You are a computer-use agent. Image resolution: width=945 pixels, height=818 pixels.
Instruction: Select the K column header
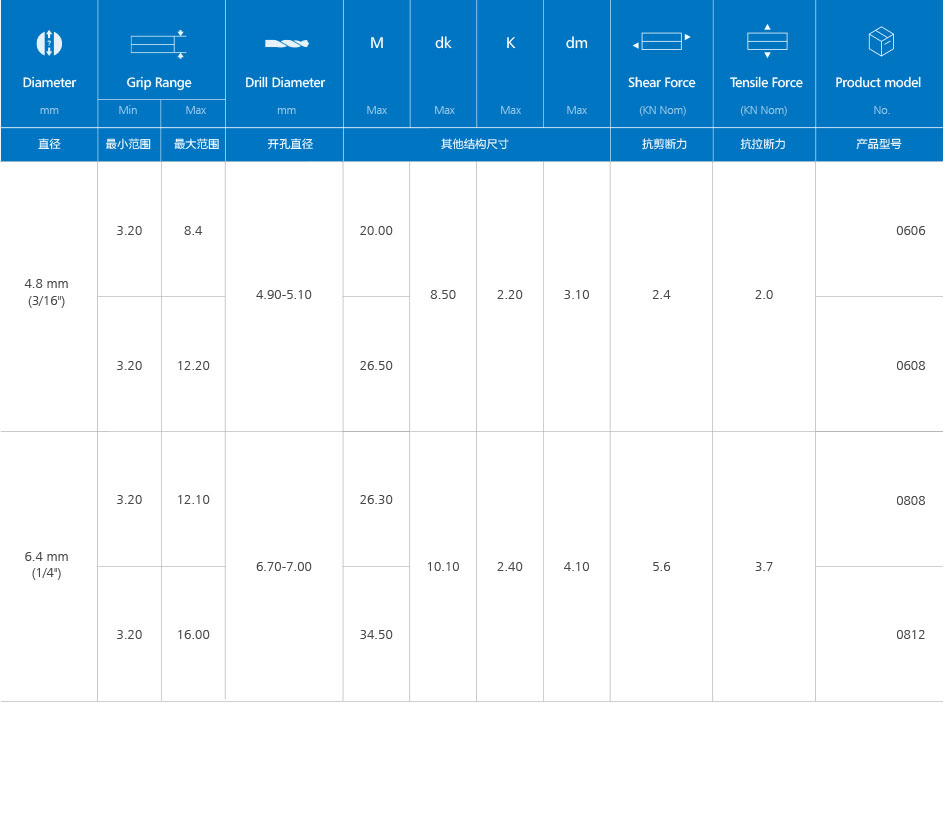pyautogui.click(x=510, y=43)
